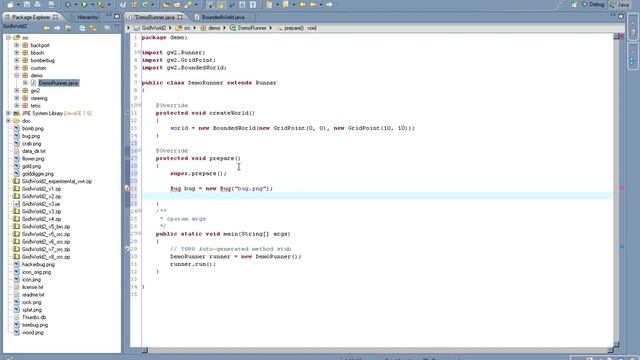This screenshot has width=640, height=360.
Task: Place cursor on super.prepare() line
Action: point(198,173)
